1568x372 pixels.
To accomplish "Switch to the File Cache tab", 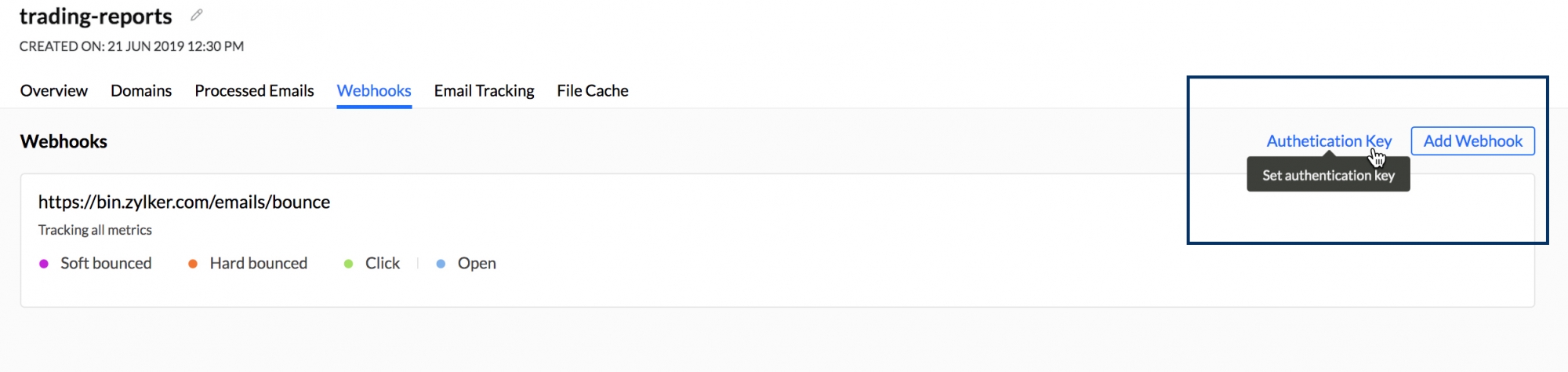I will click(x=593, y=91).
